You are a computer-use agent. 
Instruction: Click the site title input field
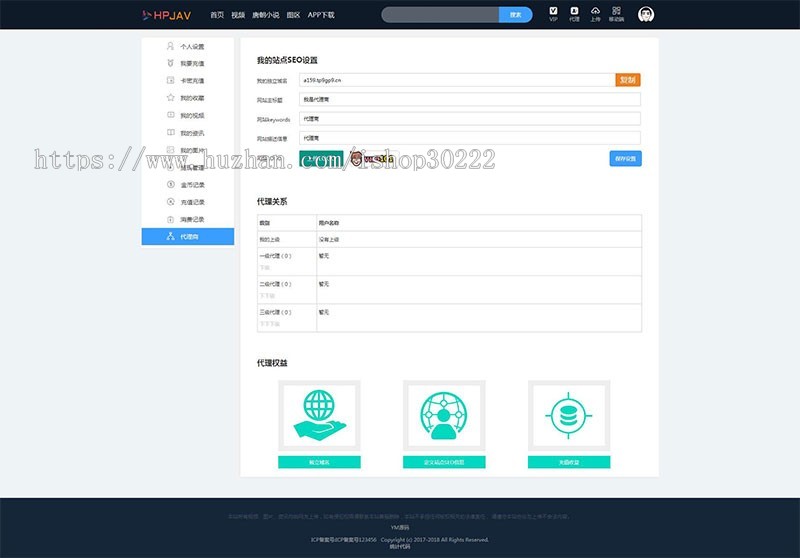point(470,99)
